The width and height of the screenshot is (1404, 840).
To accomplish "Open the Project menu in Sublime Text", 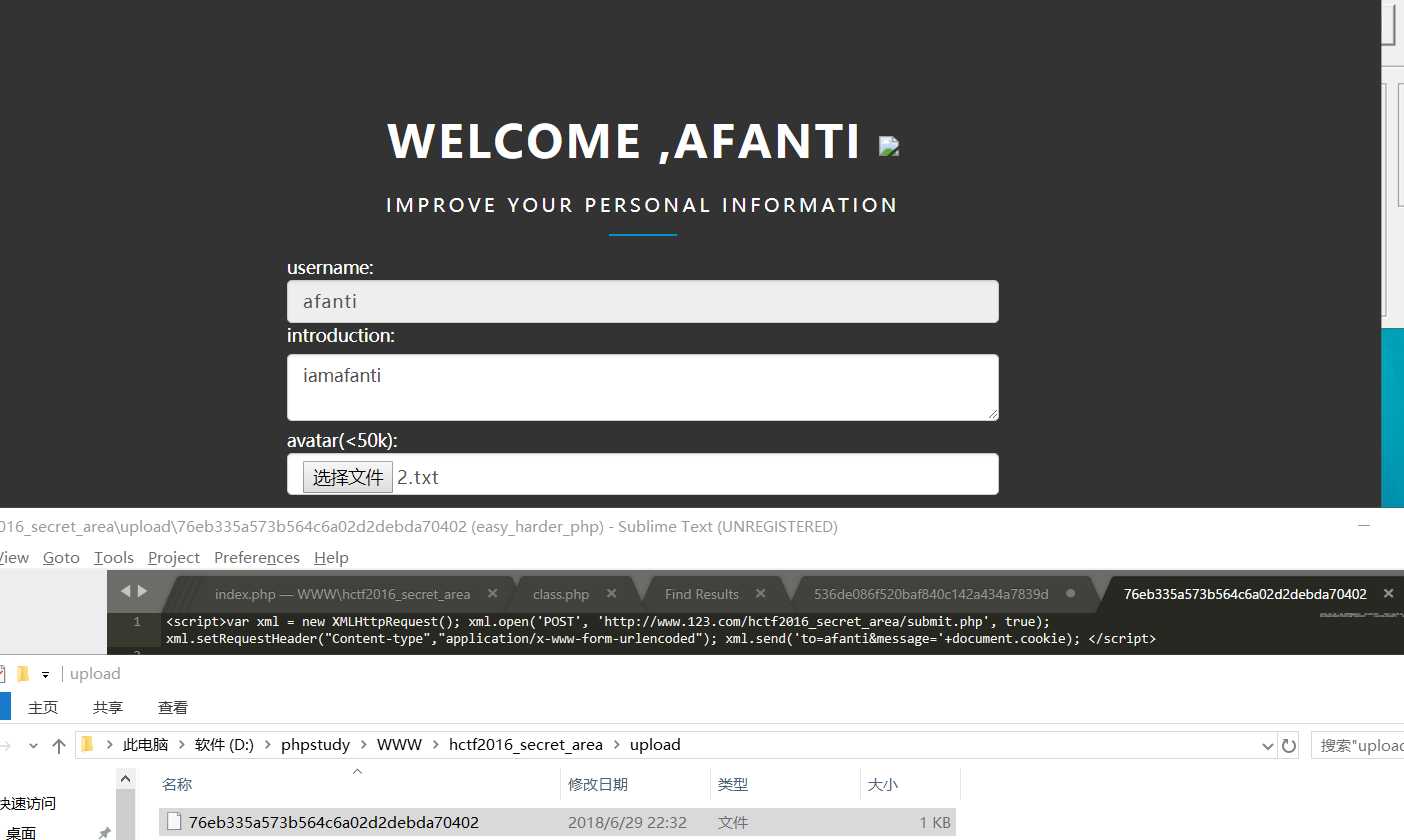I will (174, 557).
